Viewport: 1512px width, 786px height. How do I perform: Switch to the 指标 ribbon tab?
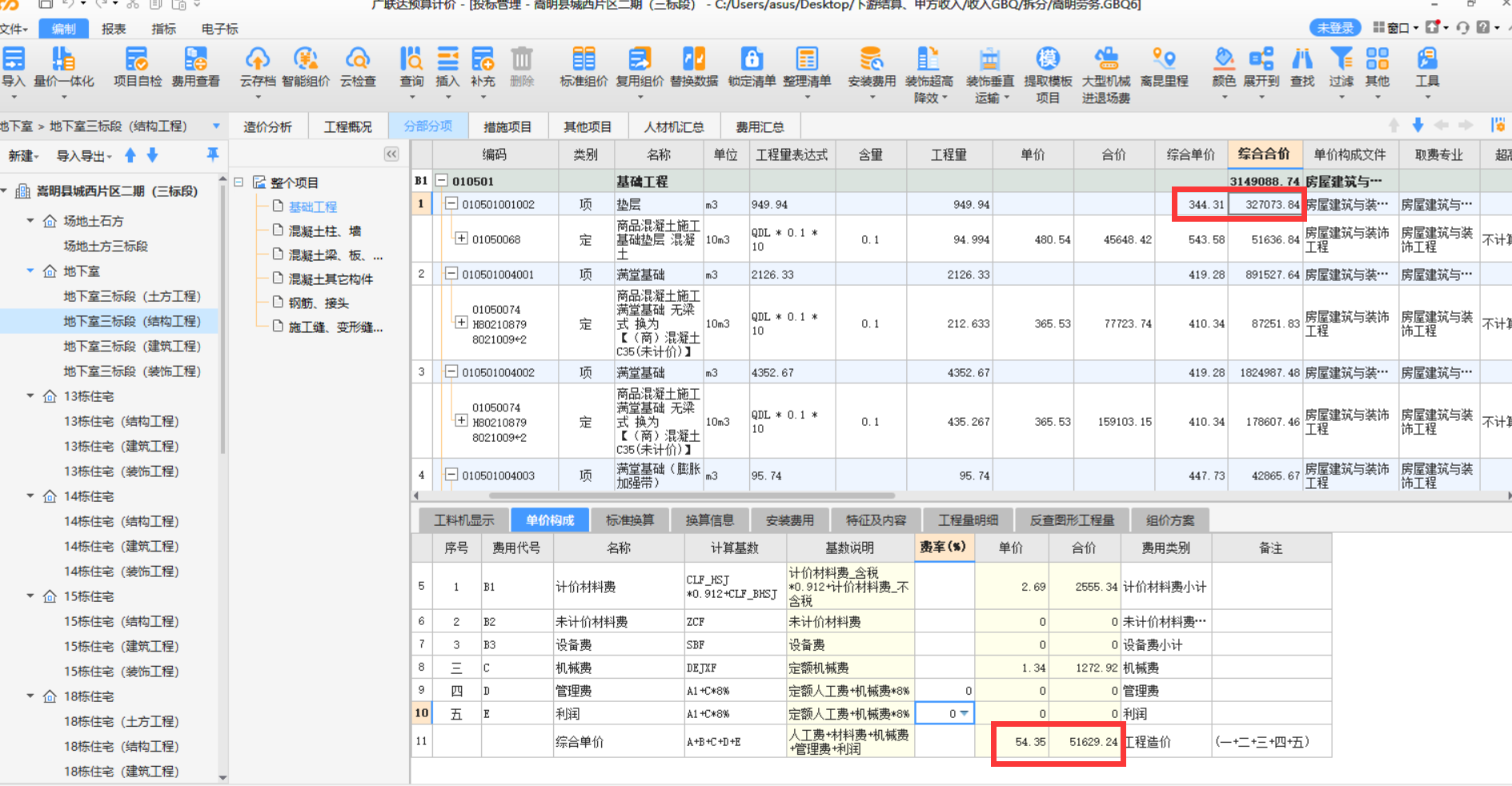pyautogui.click(x=163, y=29)
